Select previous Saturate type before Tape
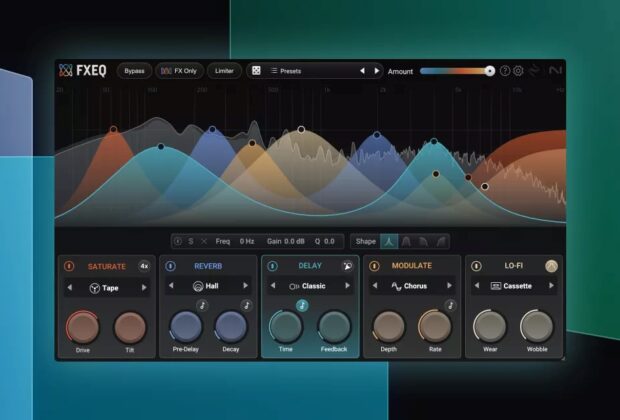The width and height of the screenshot is (620, 420). click(70, 288)
